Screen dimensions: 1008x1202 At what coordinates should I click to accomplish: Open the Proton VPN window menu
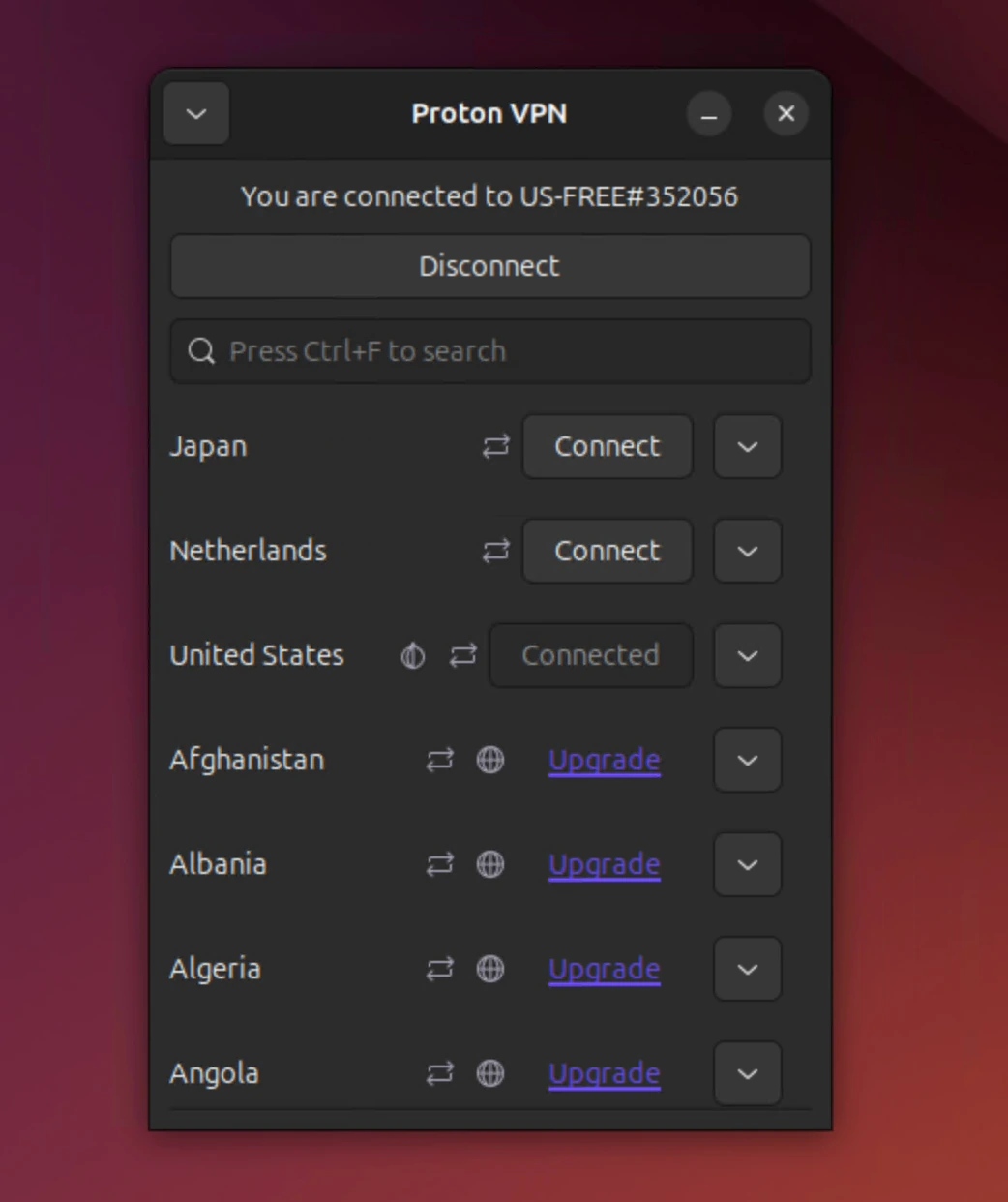pos(196,113)
